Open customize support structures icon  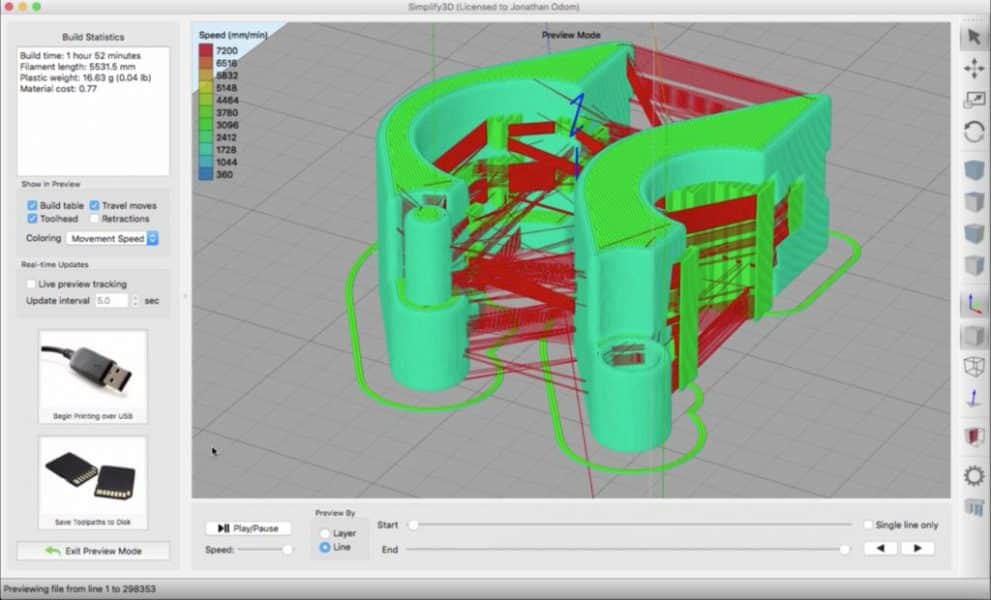974,507
